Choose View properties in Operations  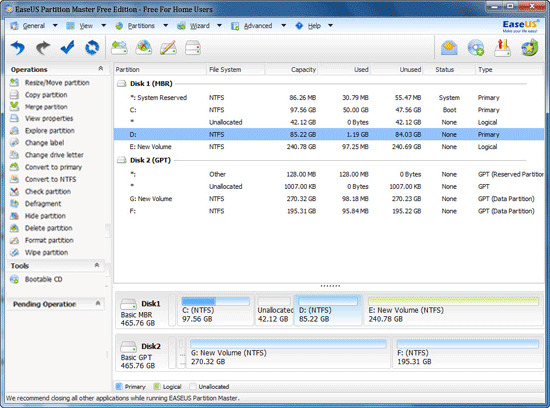pos(49,119)
